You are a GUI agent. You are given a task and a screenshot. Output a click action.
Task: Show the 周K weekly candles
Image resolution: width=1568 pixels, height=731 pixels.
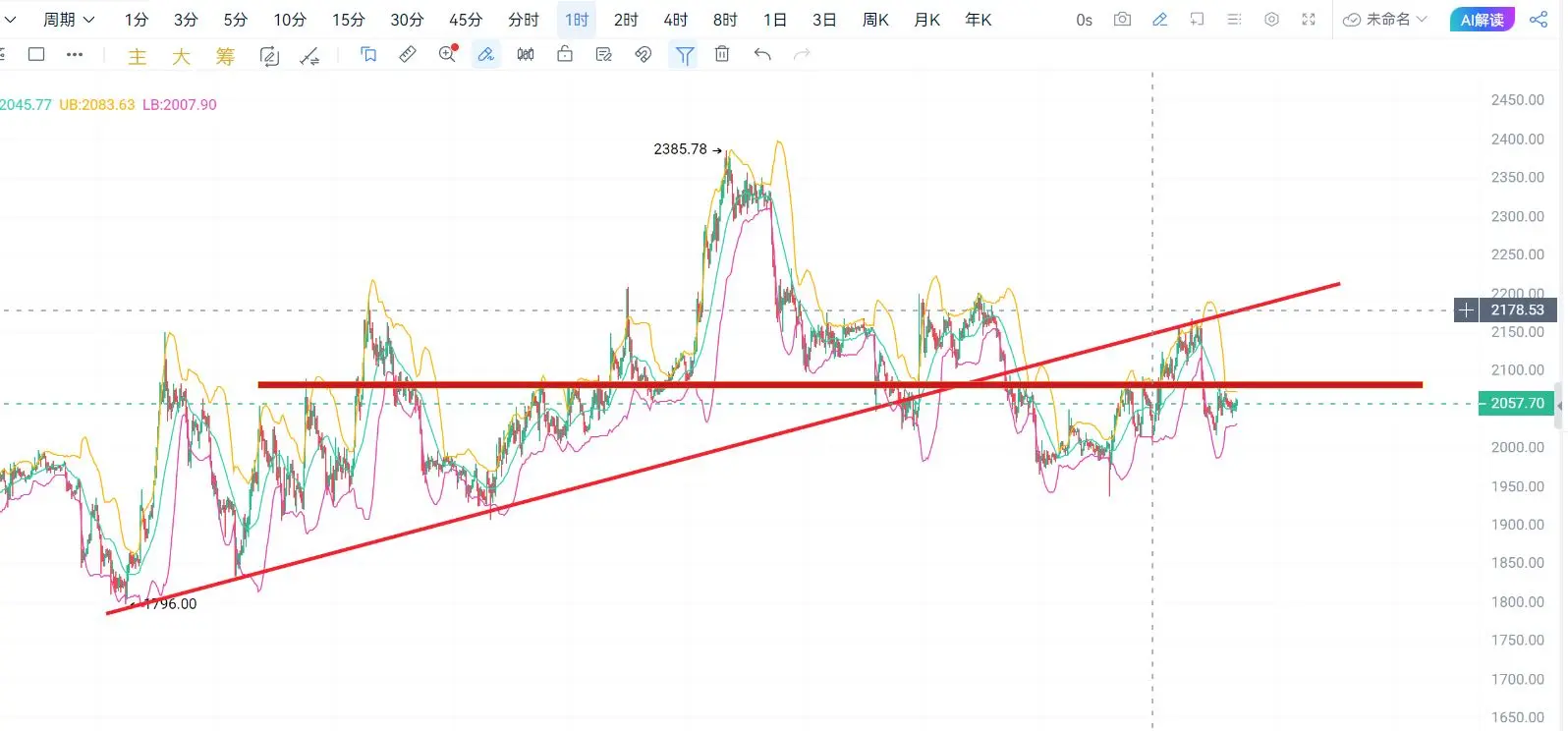875,20
